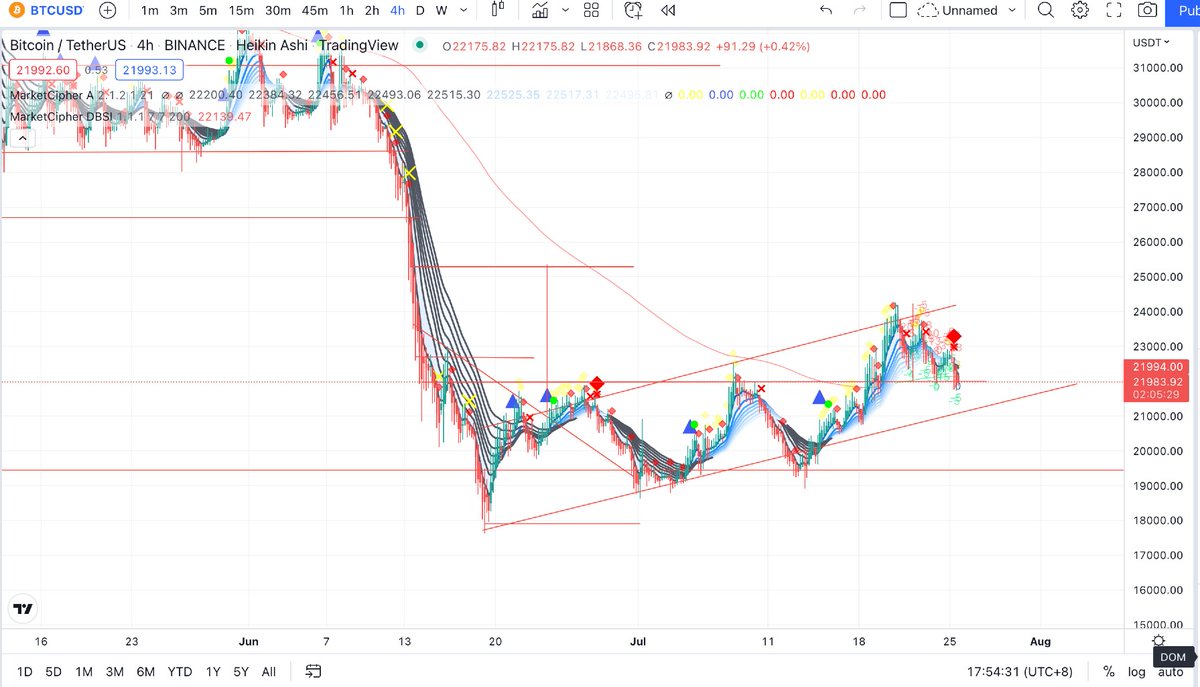Set date range to All
1200x687 pixels.
(269, 671)
